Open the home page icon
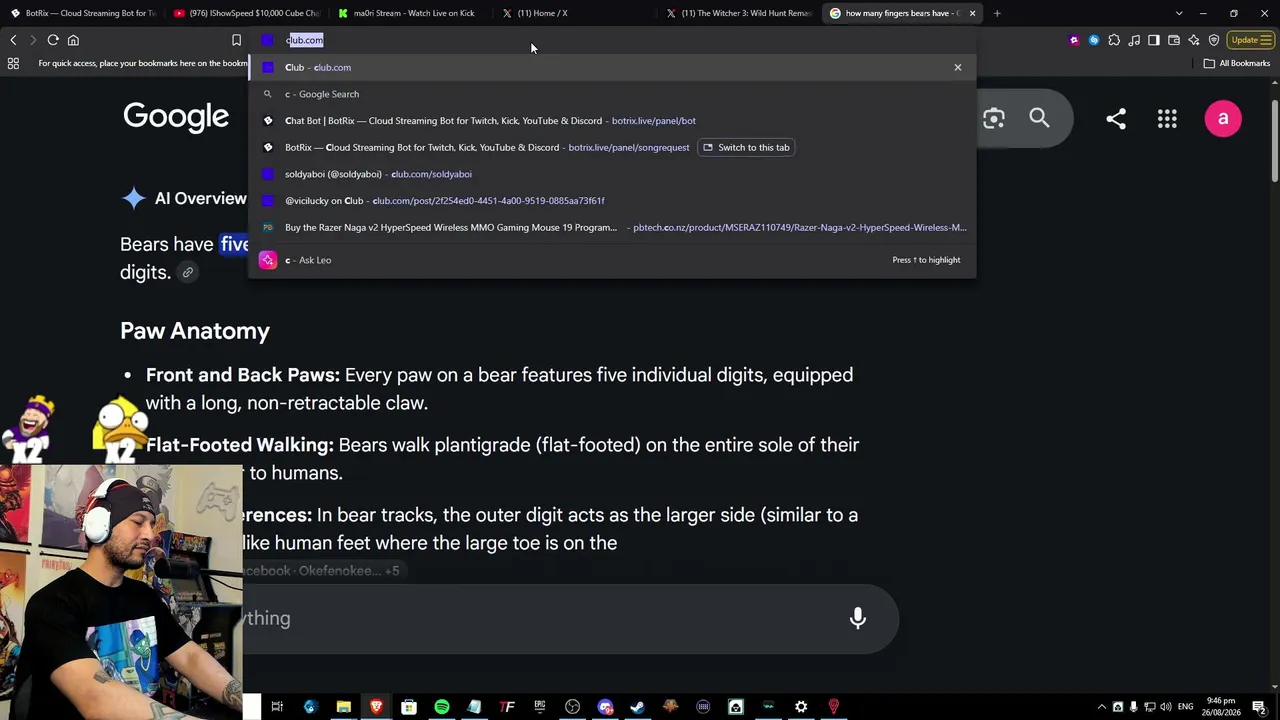Viewport: 1280px width, 720px height. 73,40
